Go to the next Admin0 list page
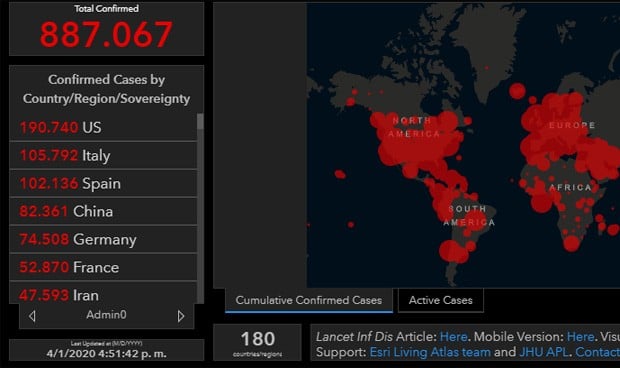 [181, 316]
